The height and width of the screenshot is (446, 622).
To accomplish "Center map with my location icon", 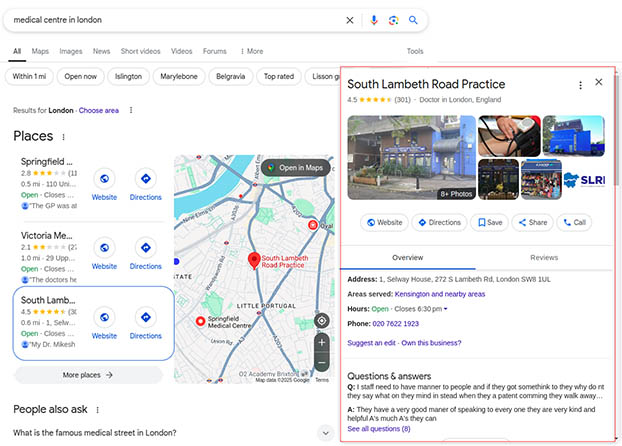I will (321, 321).
